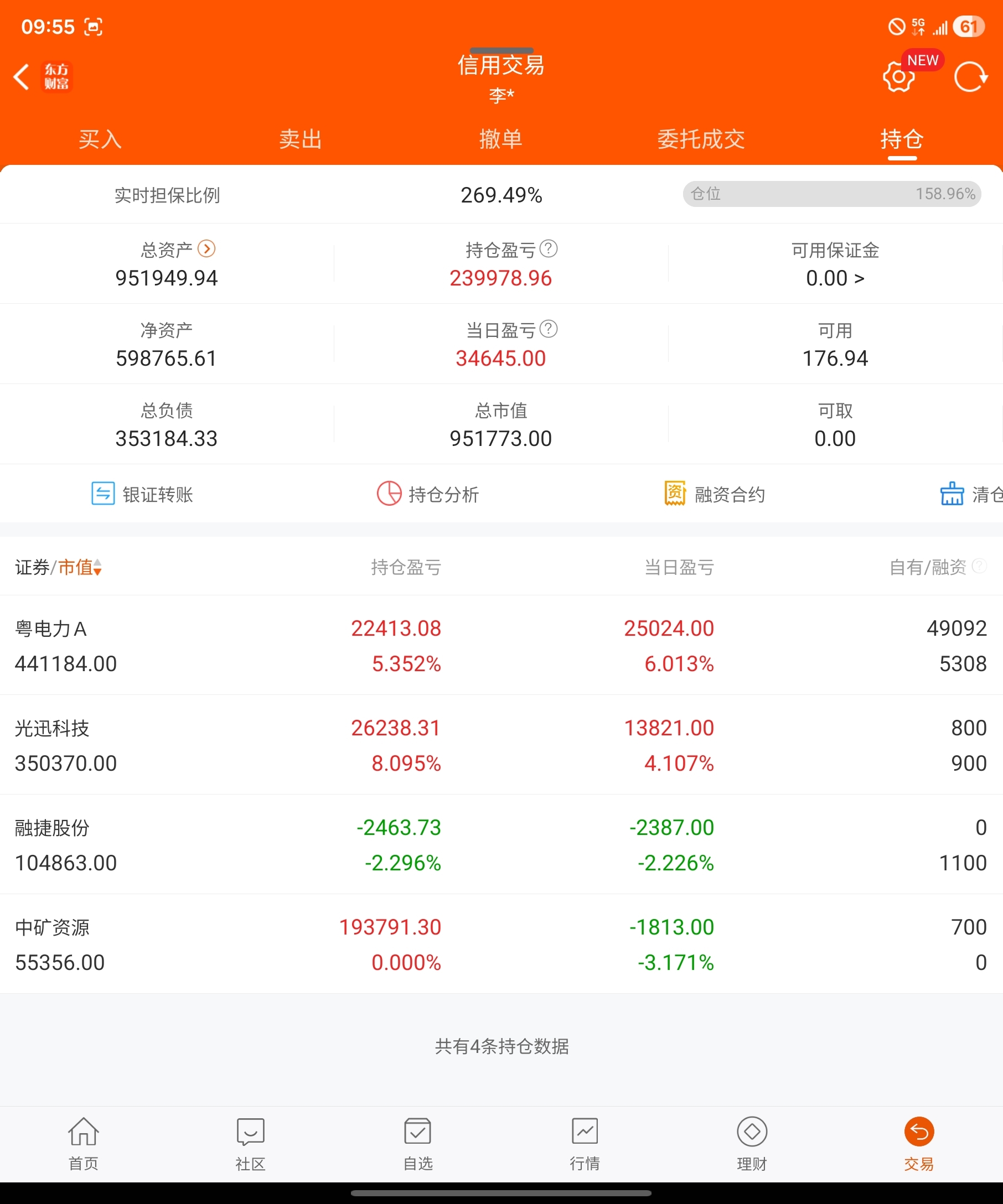Open 粤电力A holding row
Viewport: 1003px width, 1204px height.
[501, 646]
